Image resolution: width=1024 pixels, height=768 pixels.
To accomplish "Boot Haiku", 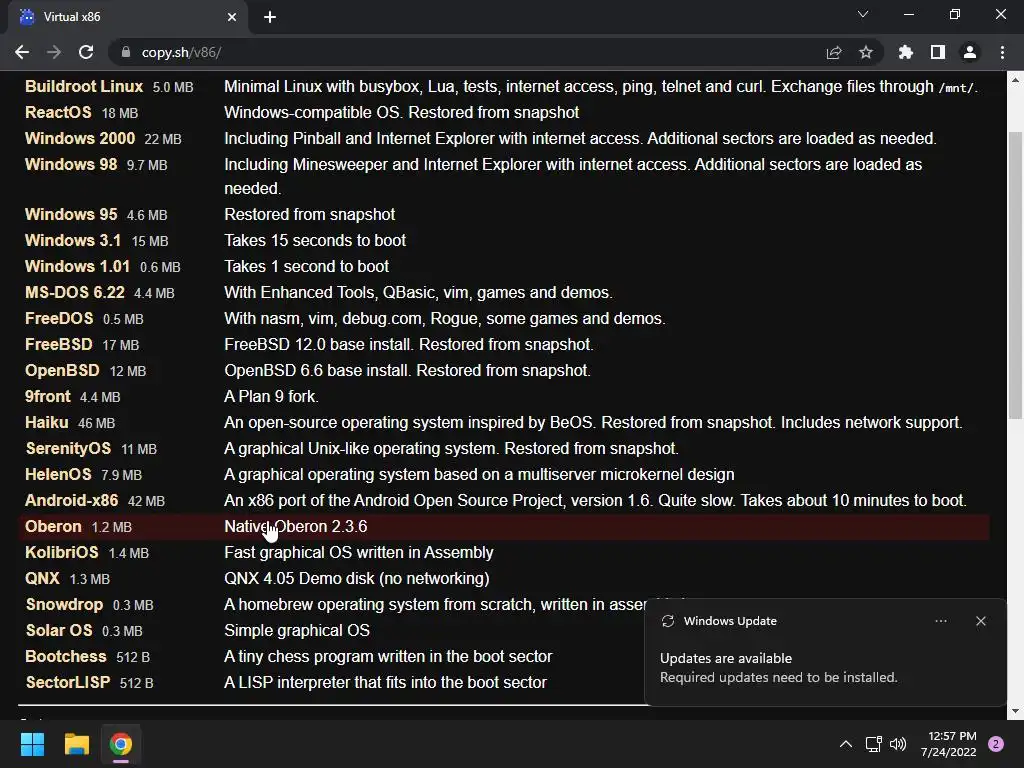I will coord(46,423).
